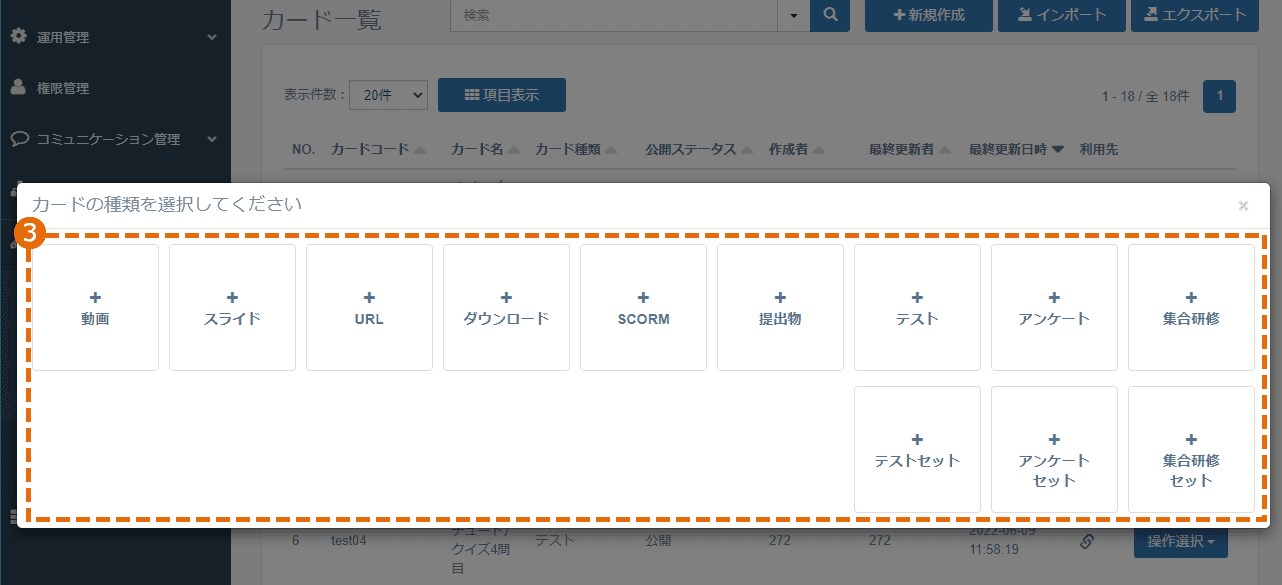Choose the アンケートセット card type

[1054, 449]
